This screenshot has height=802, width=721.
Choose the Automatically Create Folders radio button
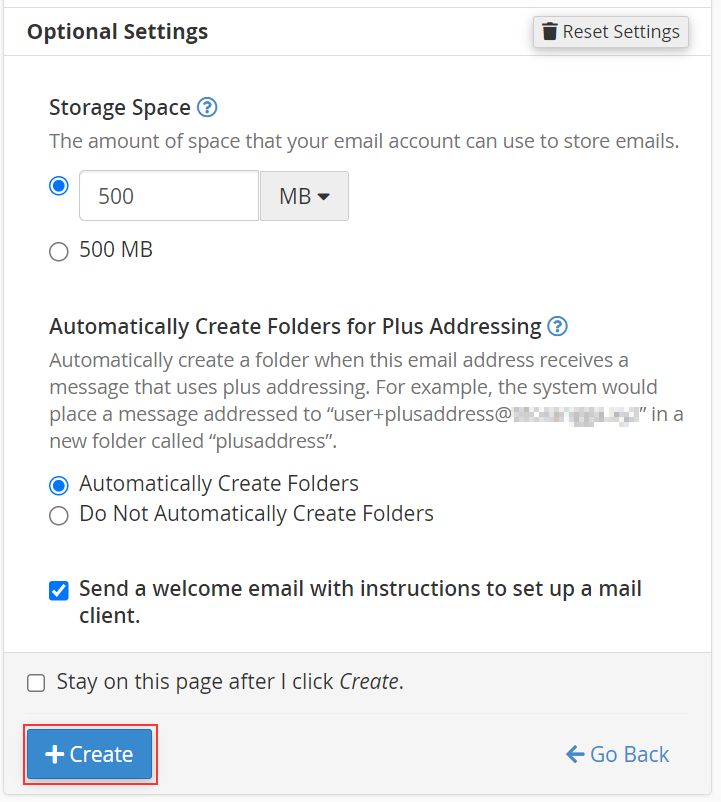tap(59, 485)
